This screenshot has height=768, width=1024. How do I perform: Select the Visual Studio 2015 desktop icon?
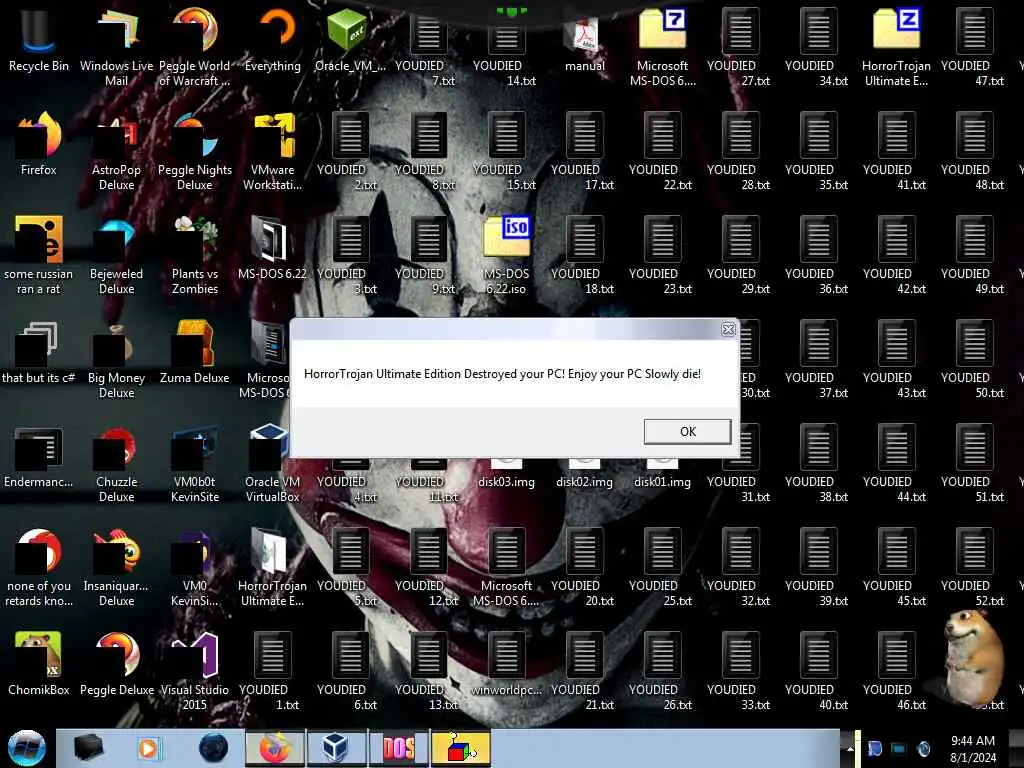tap(195, 672)
